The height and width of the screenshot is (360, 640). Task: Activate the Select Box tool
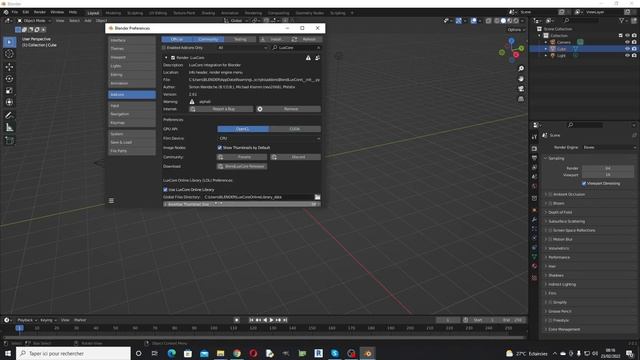pyautogui.click(x=9, y=42)
